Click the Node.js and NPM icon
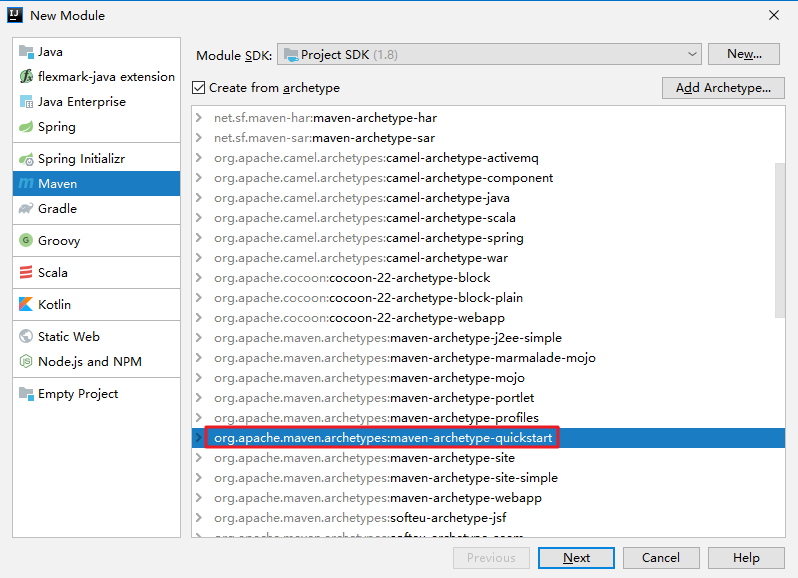The image size is (798, 578). pos(26,361)
